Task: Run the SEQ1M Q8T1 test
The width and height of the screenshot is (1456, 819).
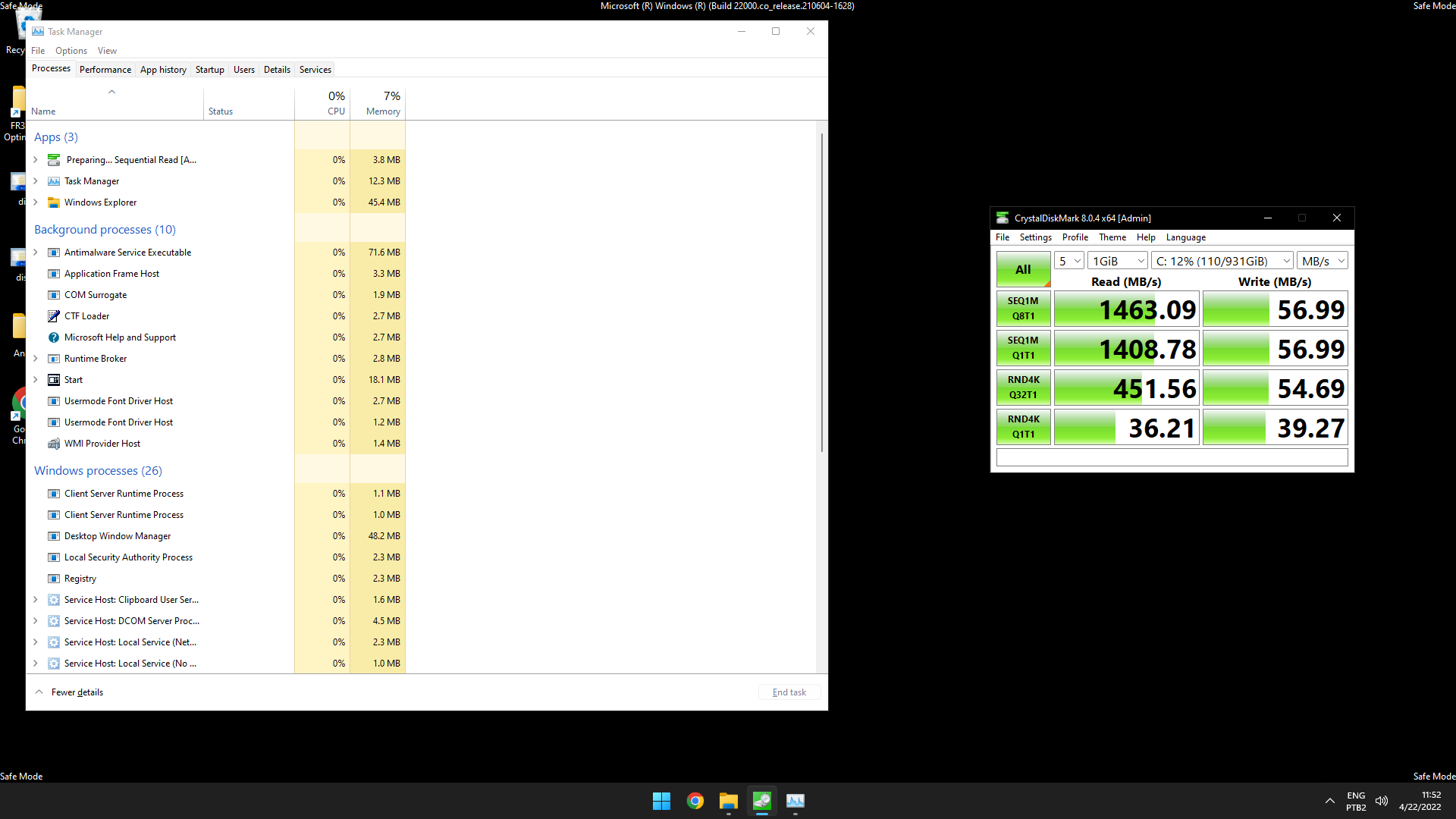Action: (1023, 309)
